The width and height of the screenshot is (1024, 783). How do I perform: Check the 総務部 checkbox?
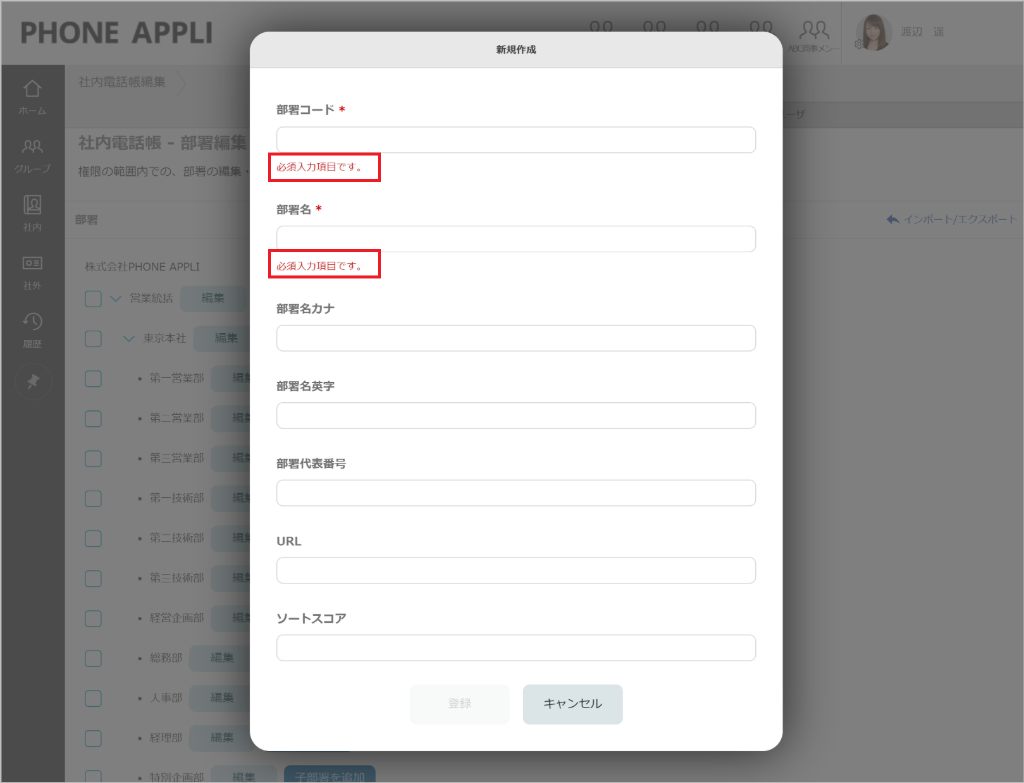pos(93,658)
